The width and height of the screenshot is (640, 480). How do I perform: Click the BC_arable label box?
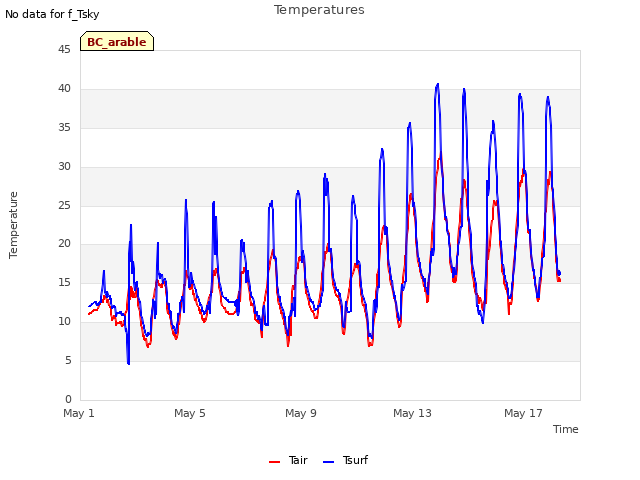coord(117,41)
